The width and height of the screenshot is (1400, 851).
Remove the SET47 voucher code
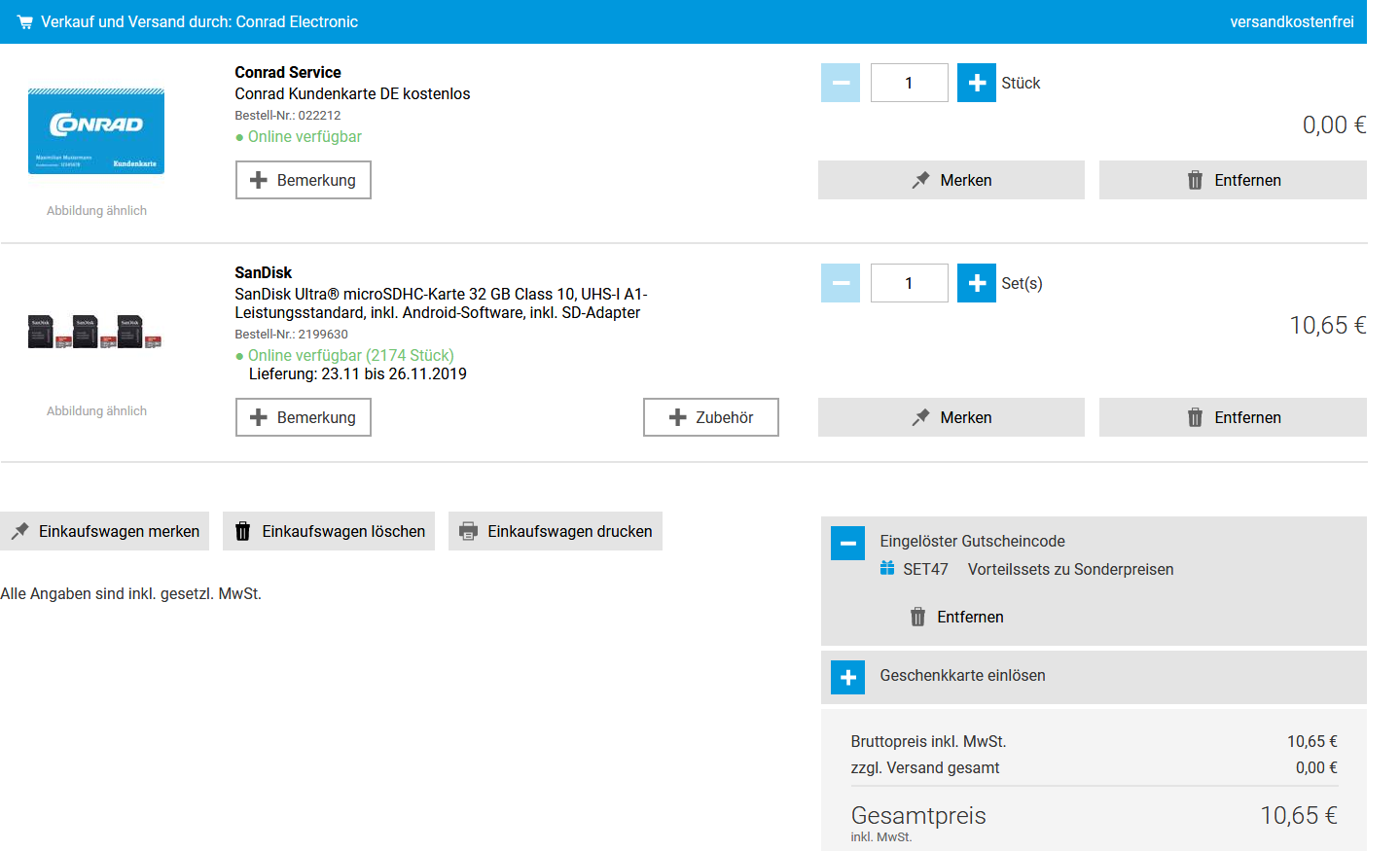coord(957,617)
